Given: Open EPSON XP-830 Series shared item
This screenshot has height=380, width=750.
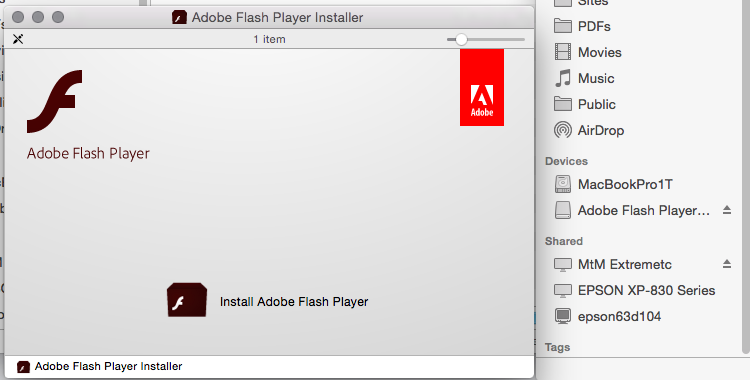Looking at the screenshot, I should point(634,290).
